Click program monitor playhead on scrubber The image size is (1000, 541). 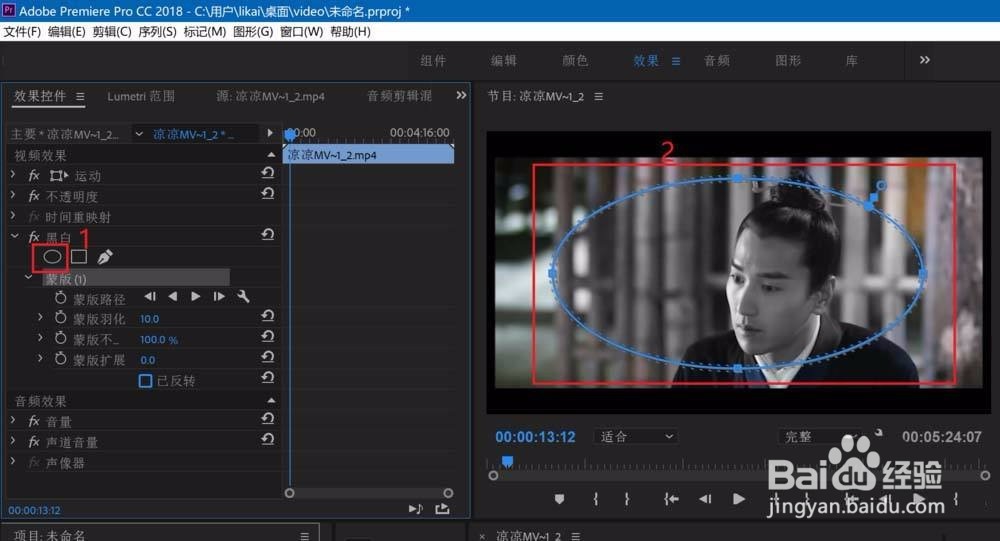[x=507, y=461]
